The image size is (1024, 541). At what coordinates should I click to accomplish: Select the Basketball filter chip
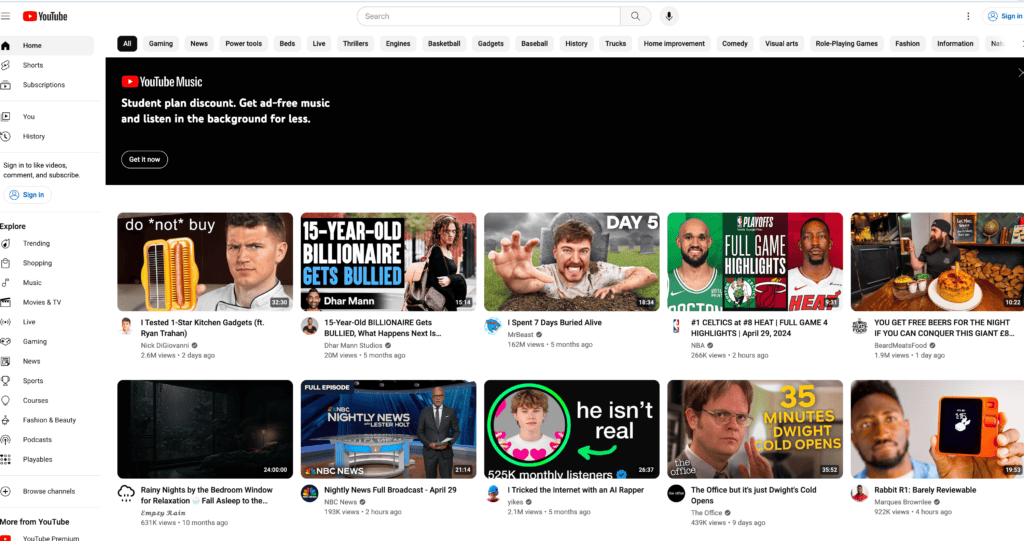(x=444, y=44)
